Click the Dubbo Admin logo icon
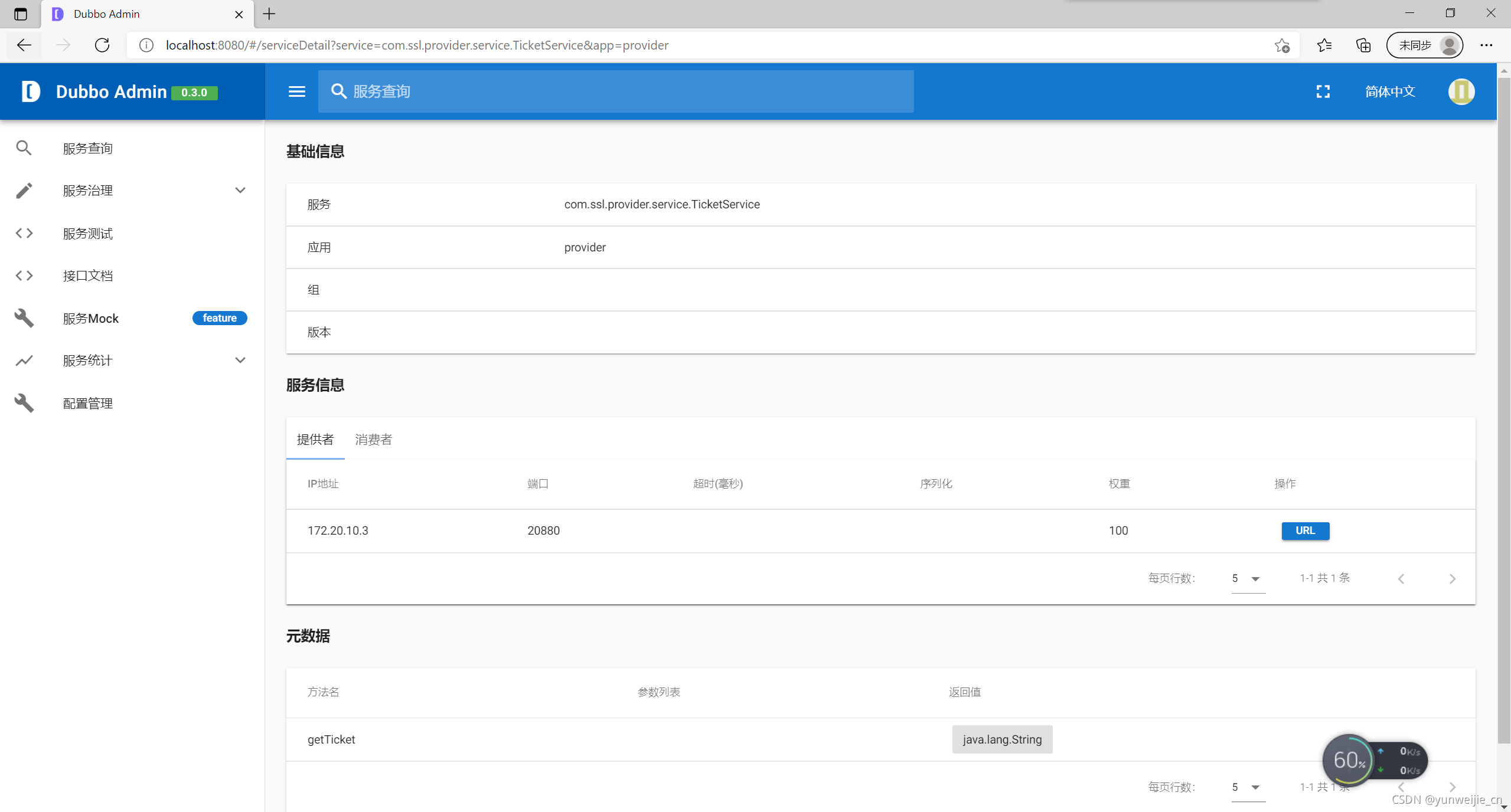The height and width of the screenshot is (812, 1511). 31,91
